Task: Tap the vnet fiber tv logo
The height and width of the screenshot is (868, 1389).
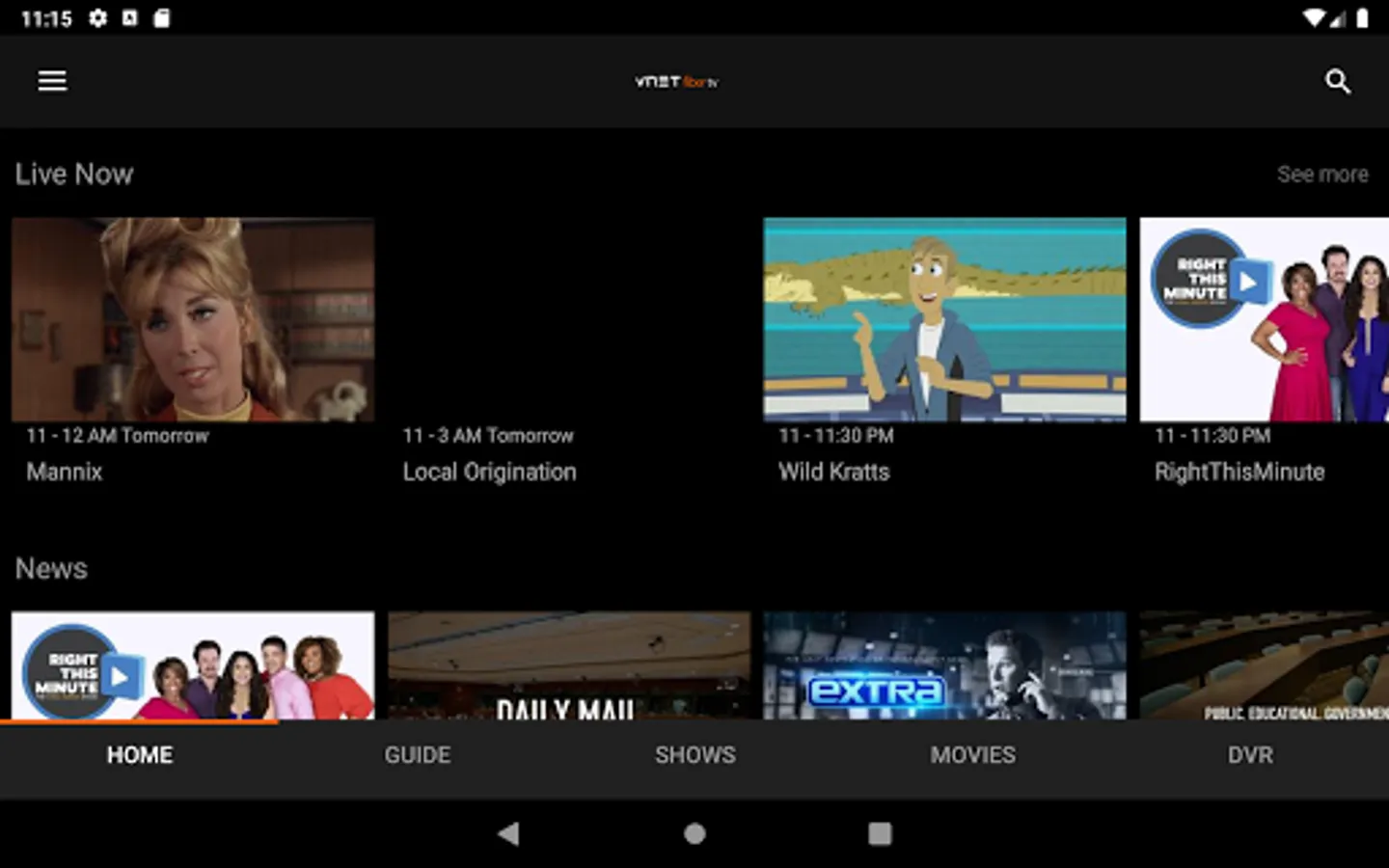Action: pyautogui.click(x=676, y=82)
